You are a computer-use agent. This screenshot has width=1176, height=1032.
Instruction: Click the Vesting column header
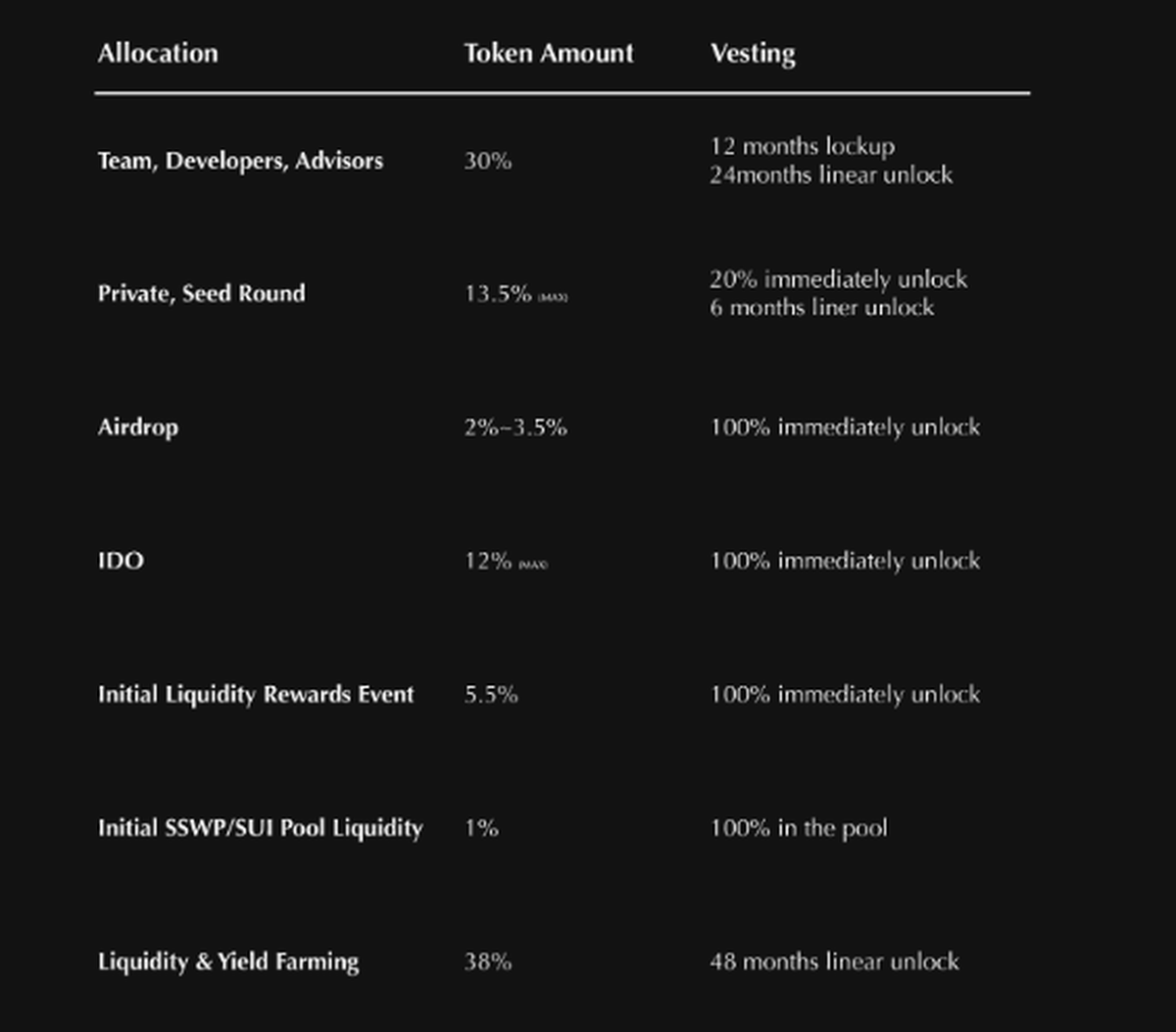(753, 53)
